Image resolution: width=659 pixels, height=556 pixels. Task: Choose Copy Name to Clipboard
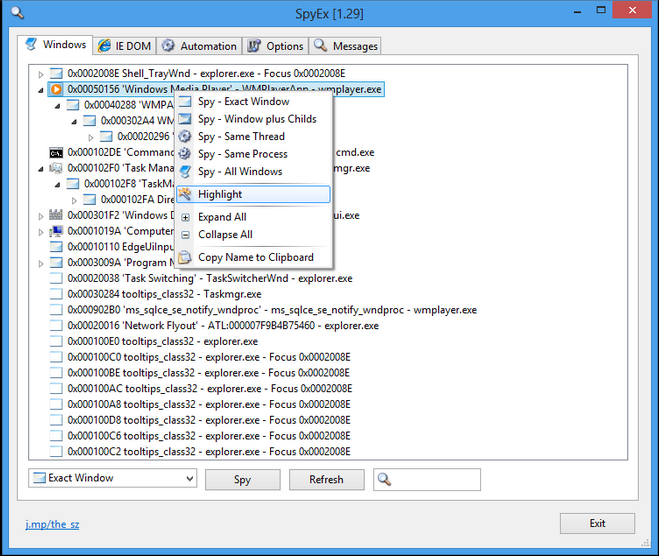(x=253, y=257)
